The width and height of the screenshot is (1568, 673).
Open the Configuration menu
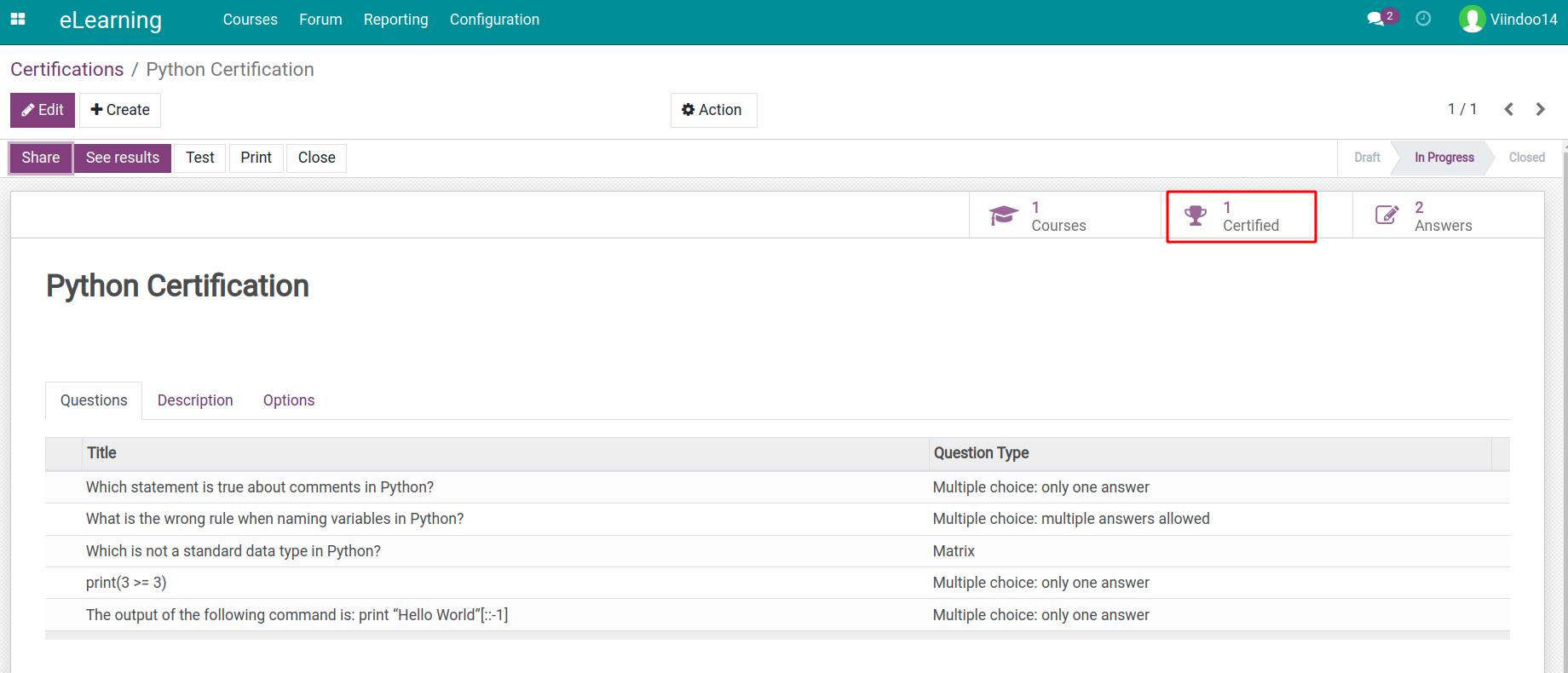(x=494, y=20)
